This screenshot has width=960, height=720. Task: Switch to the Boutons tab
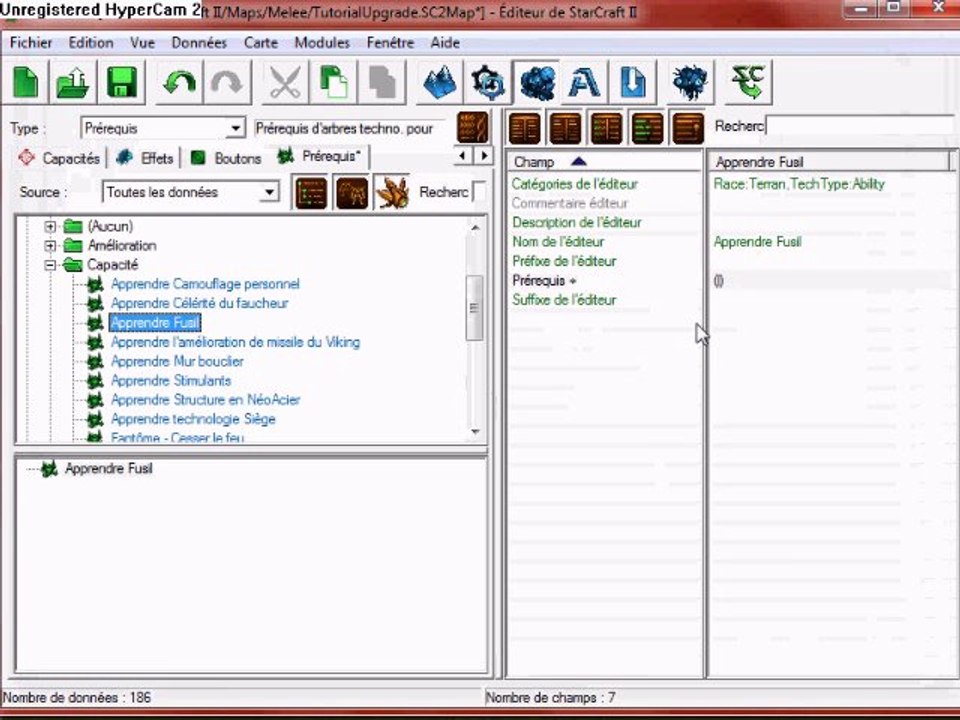pyautogui.click(x=227, y=158)
